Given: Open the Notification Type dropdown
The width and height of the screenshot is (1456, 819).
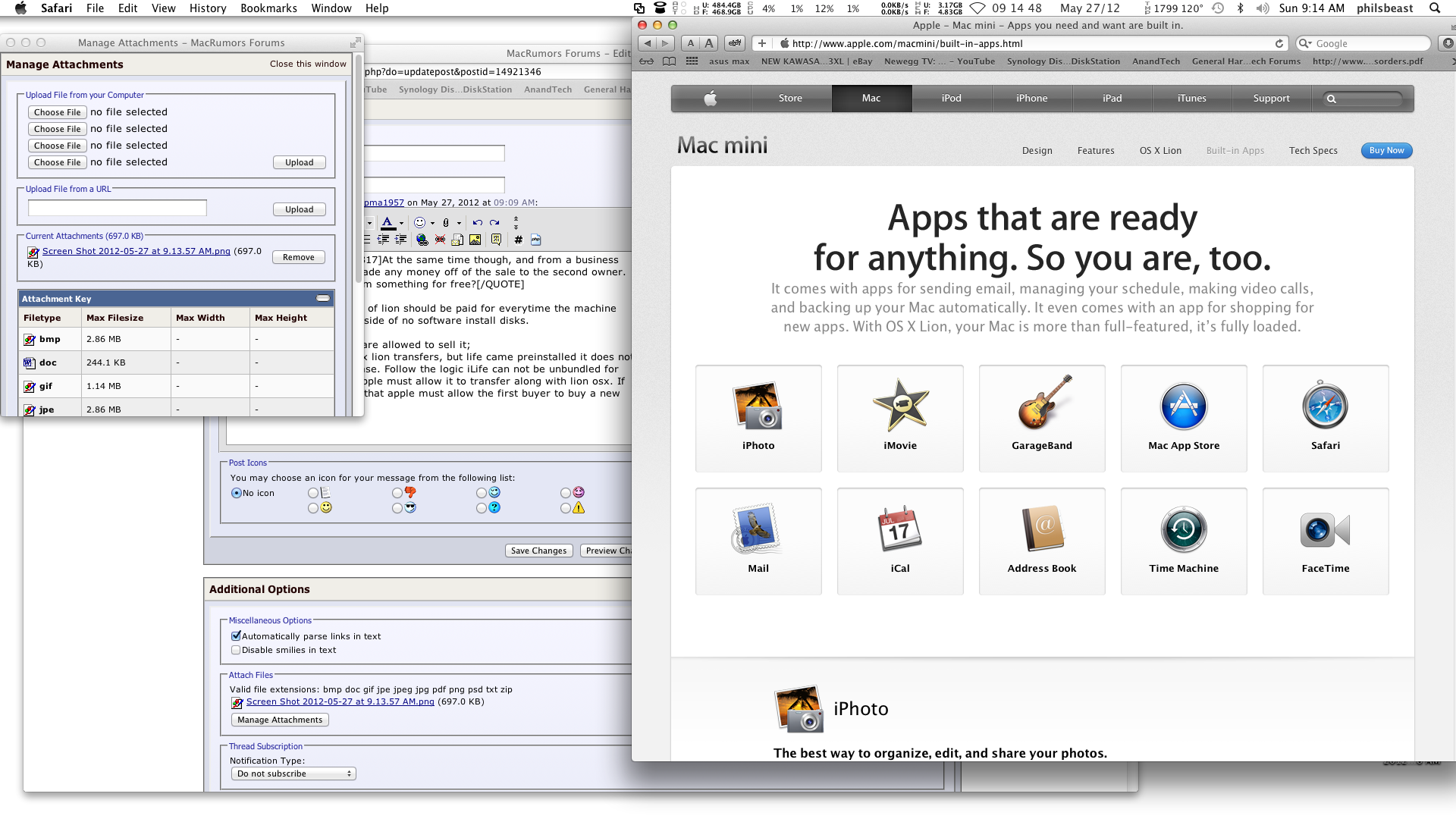Looking at the screenshot, I should click(x=293, y=773).
